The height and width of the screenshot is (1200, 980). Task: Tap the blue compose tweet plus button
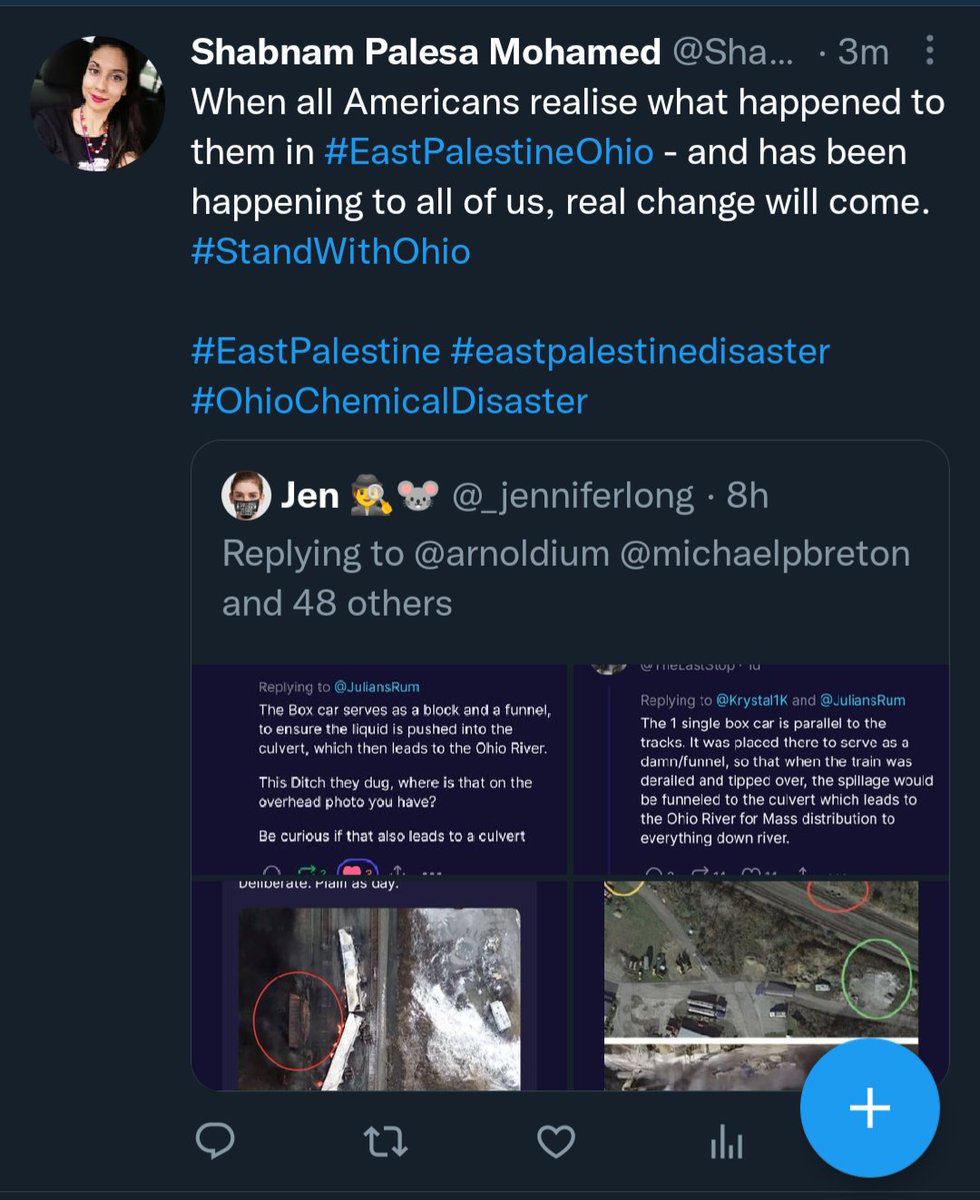pos(869,1107)
